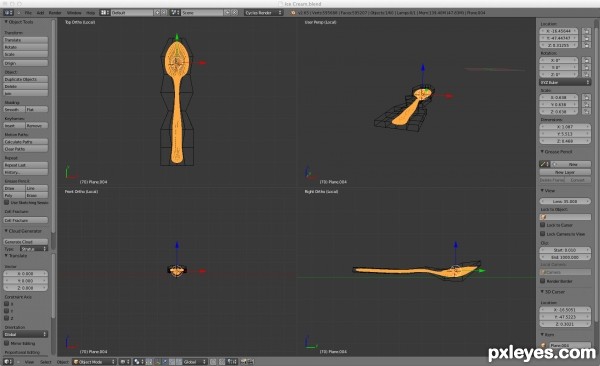Enable the Mirror Editing checkbox
Screen dimensions: 600x366
pyautogui.click(x=7, y=343)
